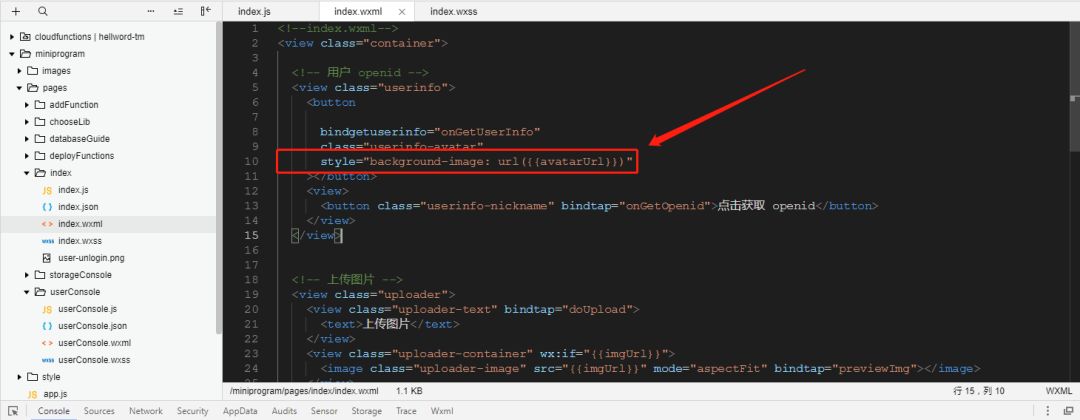The width and height of the screenshot is (1080, 420).
Task: Click the cloud folder icon beside cloudfunctions
Action: 25,37
